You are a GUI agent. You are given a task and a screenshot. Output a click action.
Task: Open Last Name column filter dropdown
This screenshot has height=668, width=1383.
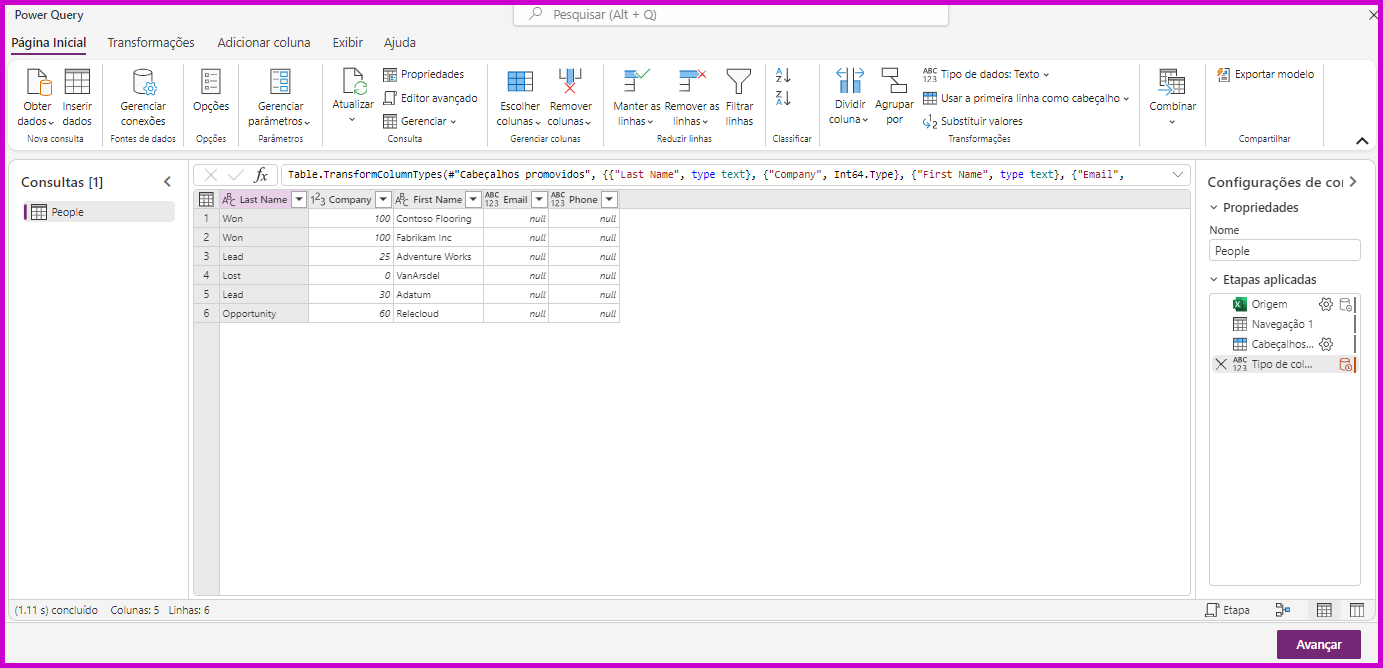(298, 199)
